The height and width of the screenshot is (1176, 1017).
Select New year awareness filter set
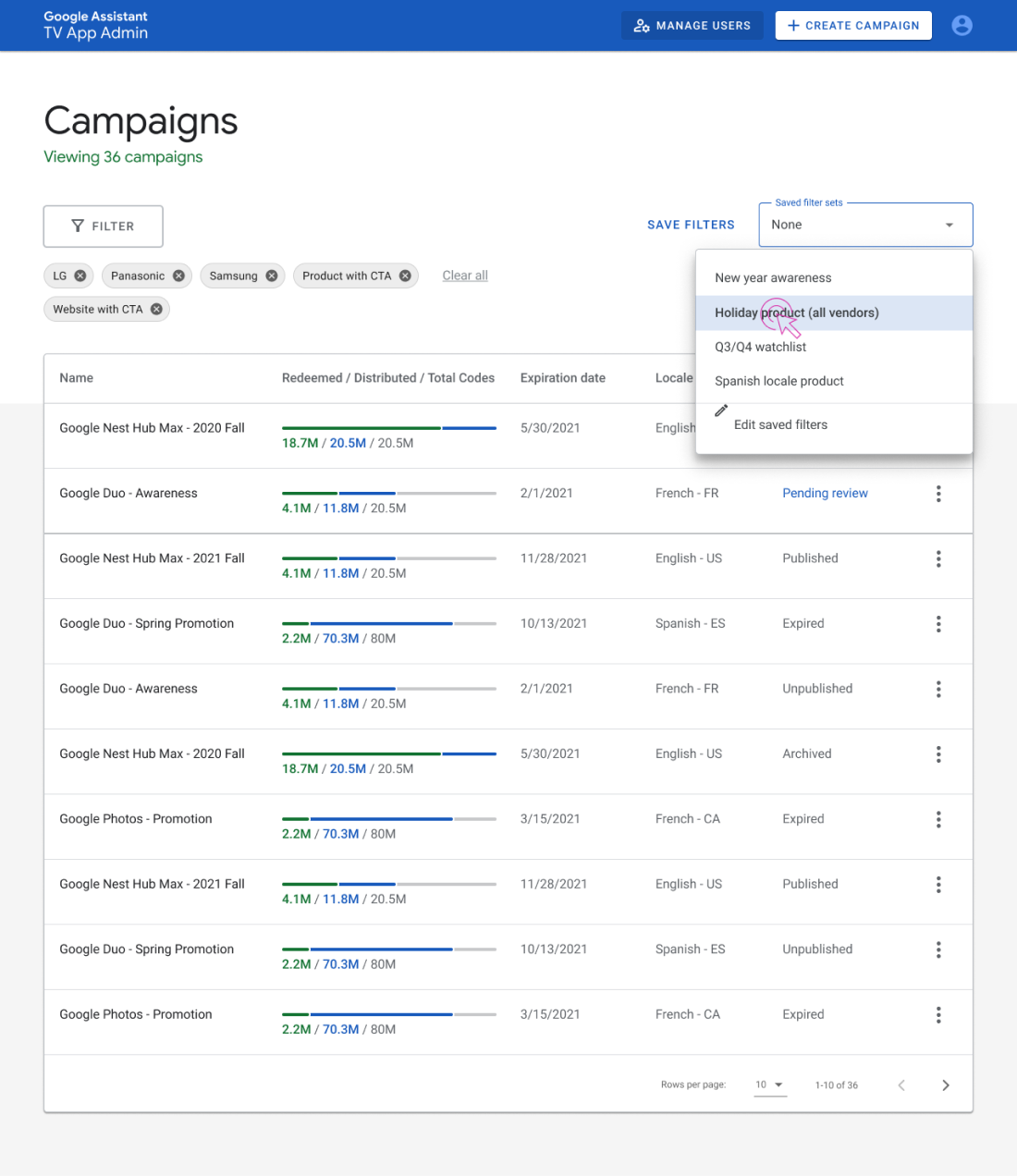click(834, 278)
